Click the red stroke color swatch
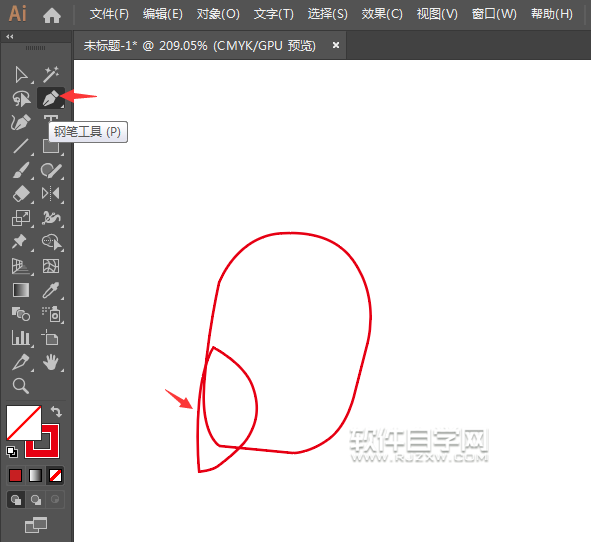 tap(42, 441)
